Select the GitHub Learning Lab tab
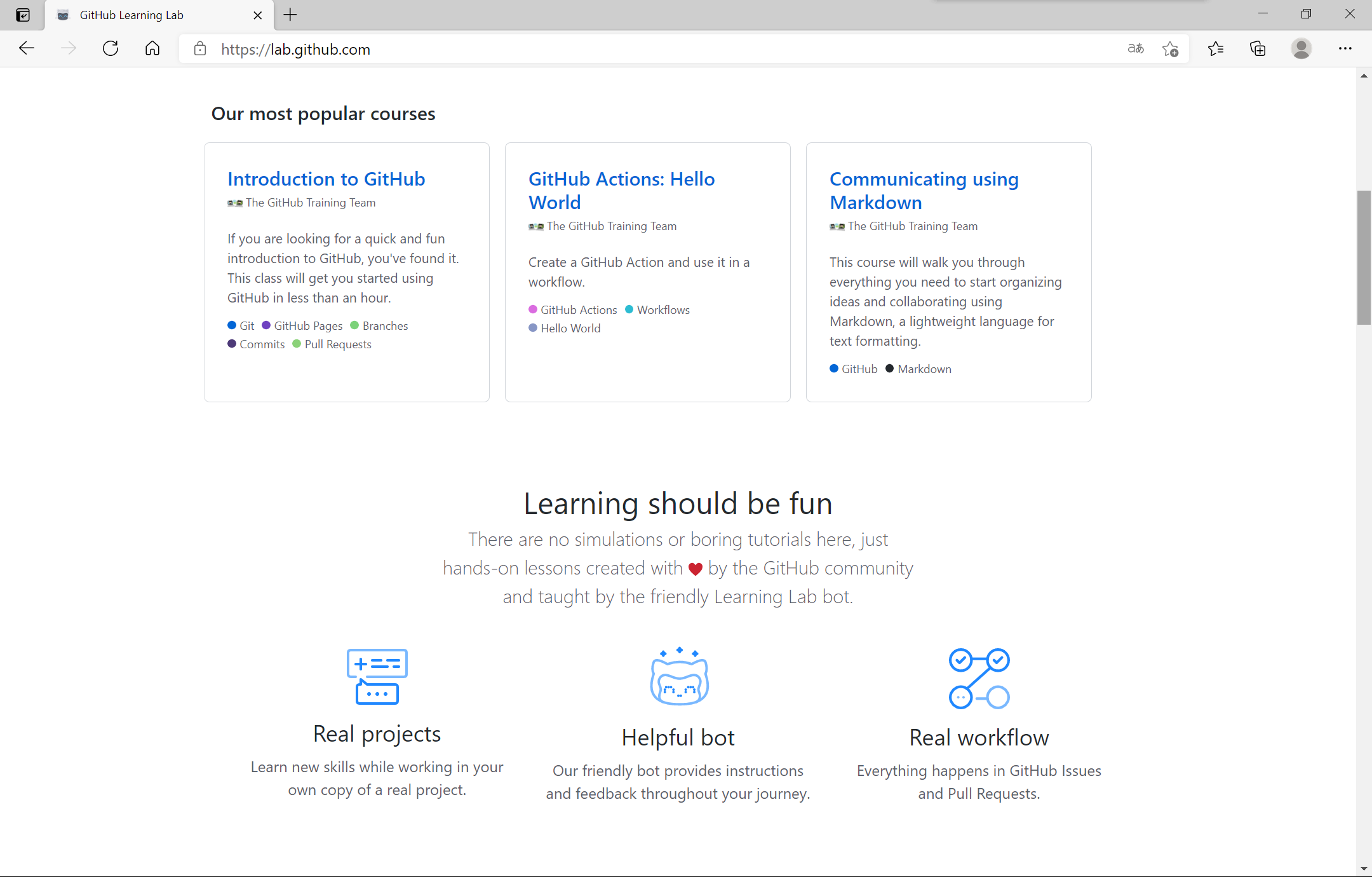The height and width of the screenshot is (877, 1372). click(131, 15)
